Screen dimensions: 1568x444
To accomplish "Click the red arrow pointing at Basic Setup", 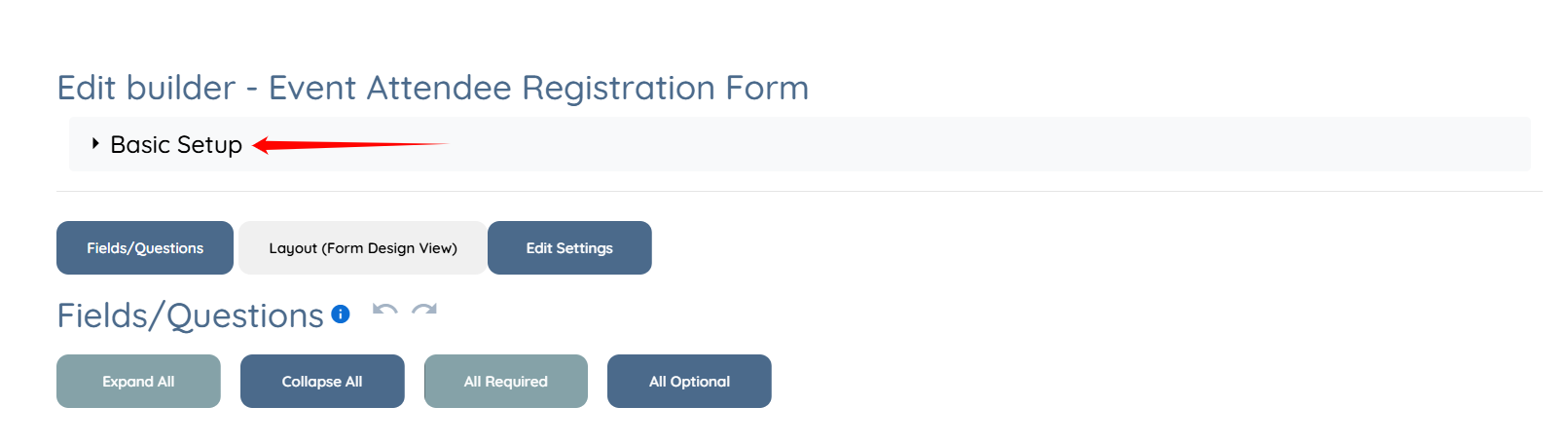I will pos(348,145).
